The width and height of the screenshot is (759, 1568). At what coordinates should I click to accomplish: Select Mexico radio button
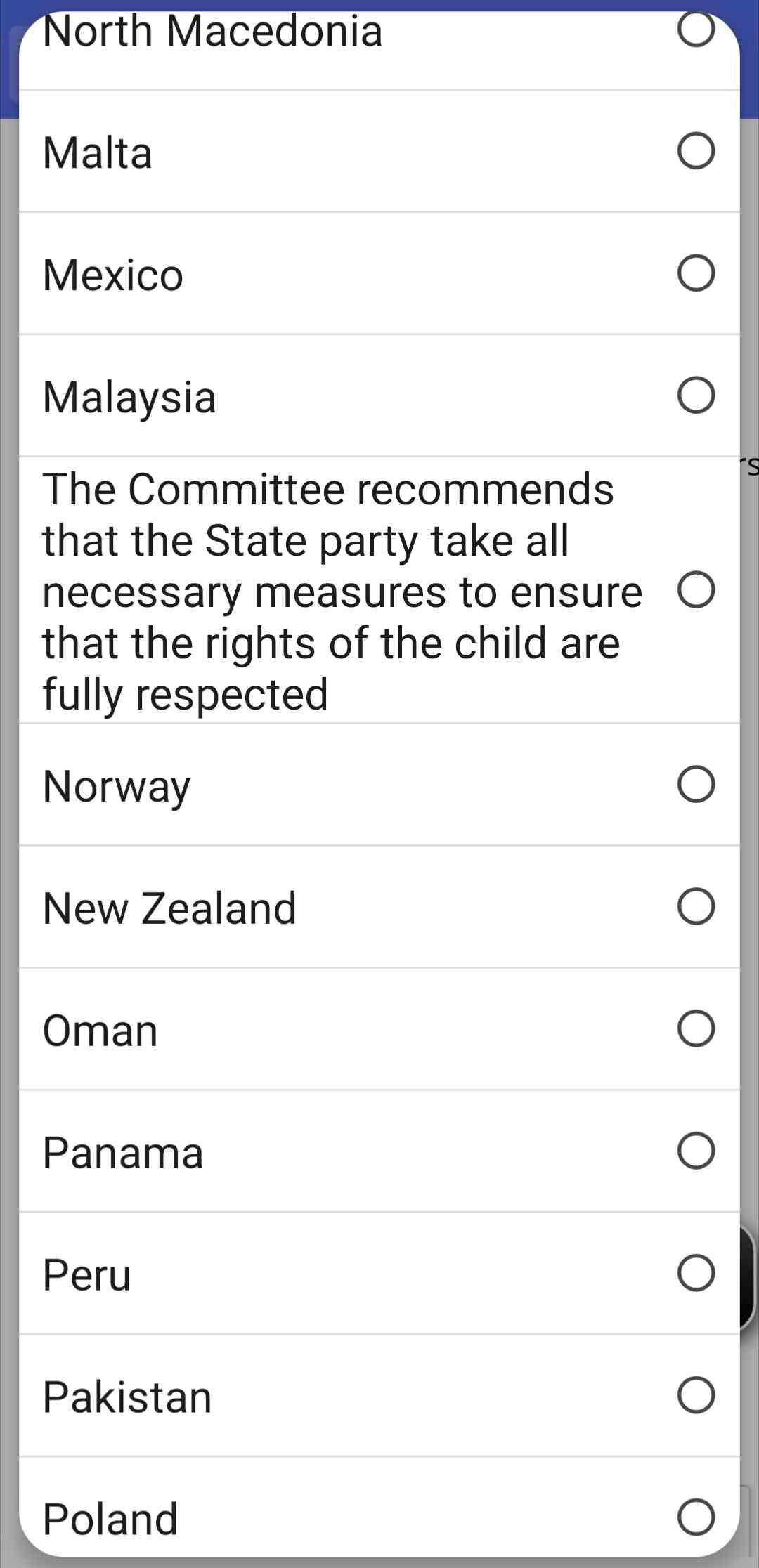click(x=696, y=273)
